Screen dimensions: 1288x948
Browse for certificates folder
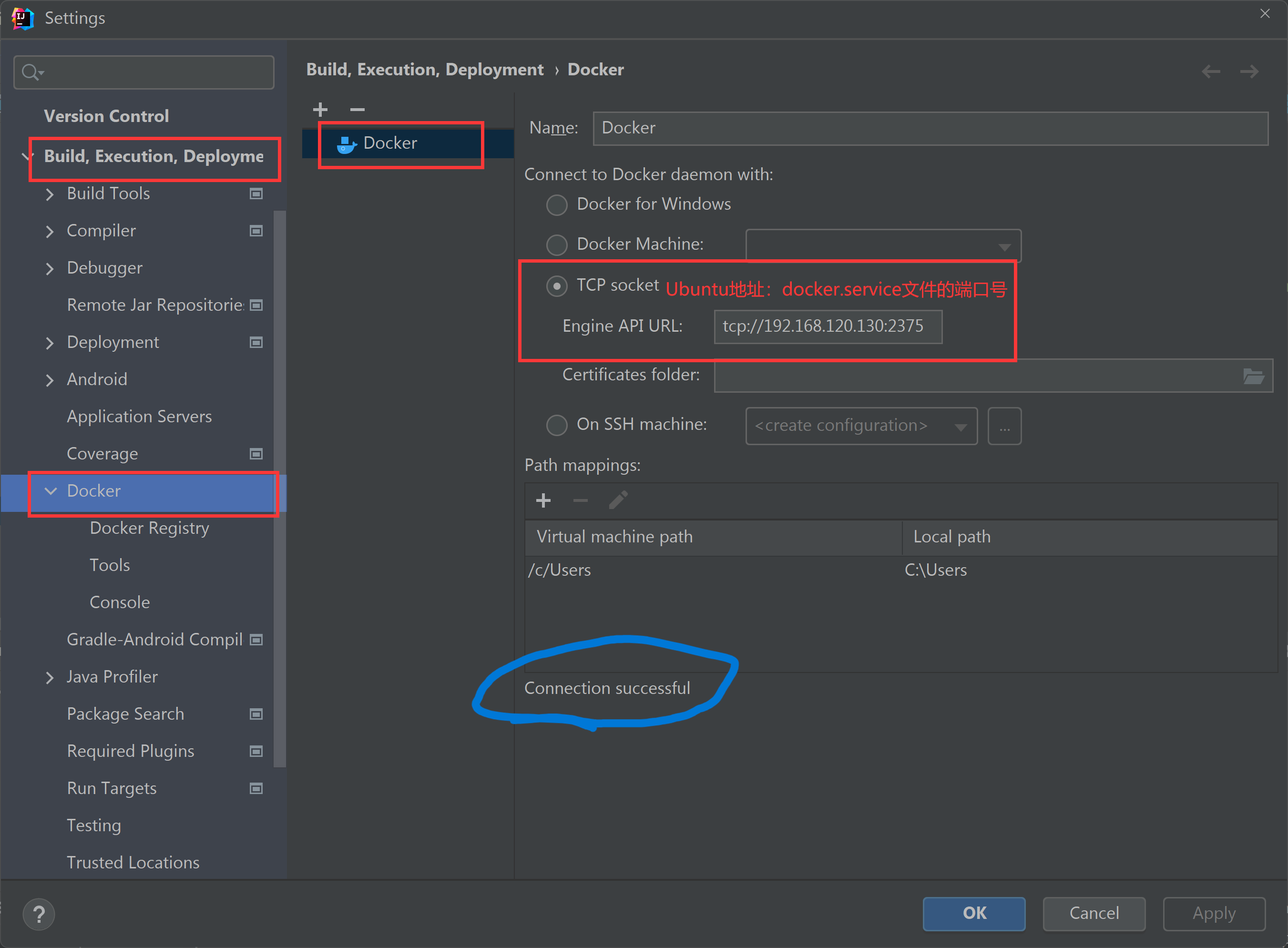tap(1254, 376)
